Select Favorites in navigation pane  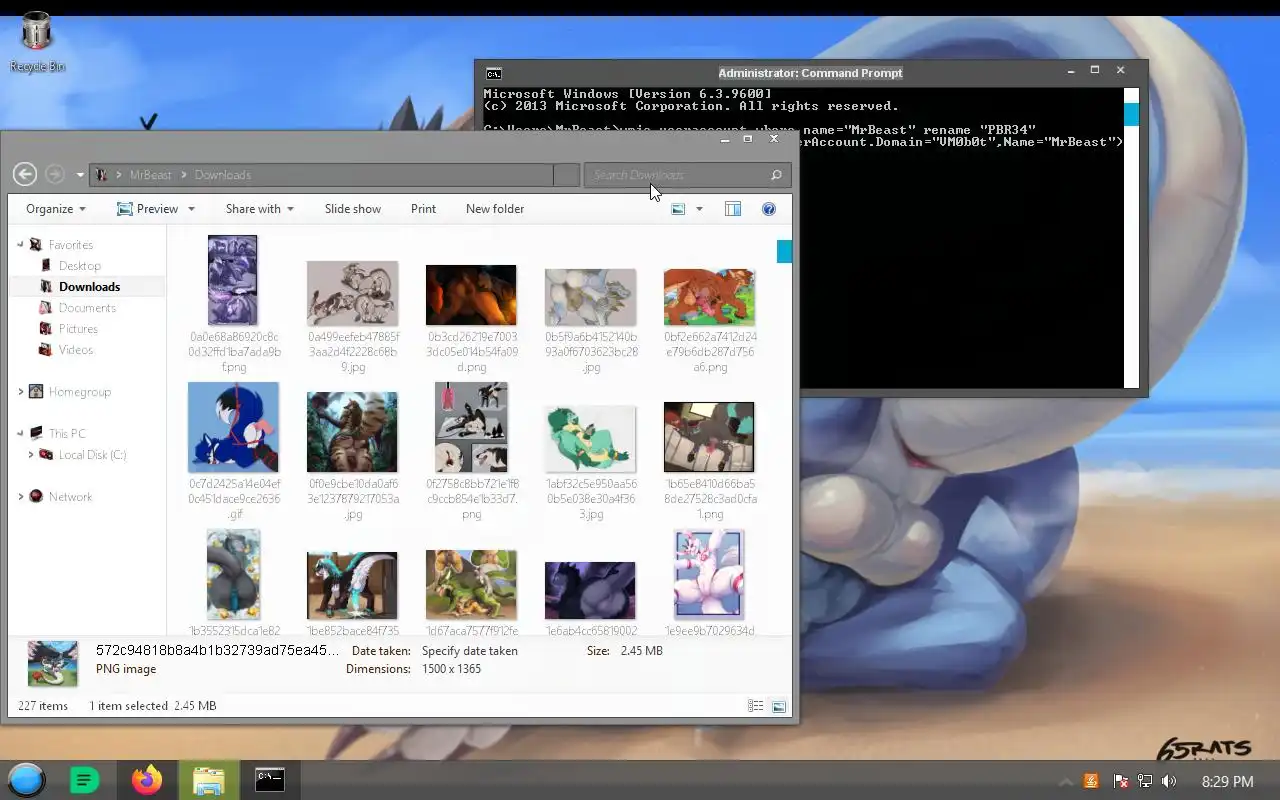[70, 245]
